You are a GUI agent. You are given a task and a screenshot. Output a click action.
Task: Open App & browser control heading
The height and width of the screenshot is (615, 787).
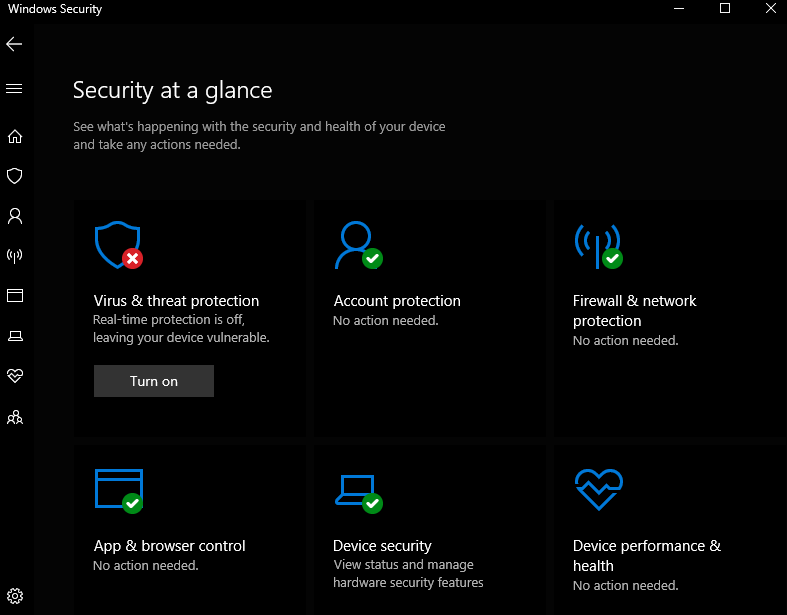click(x=170, y=546)
